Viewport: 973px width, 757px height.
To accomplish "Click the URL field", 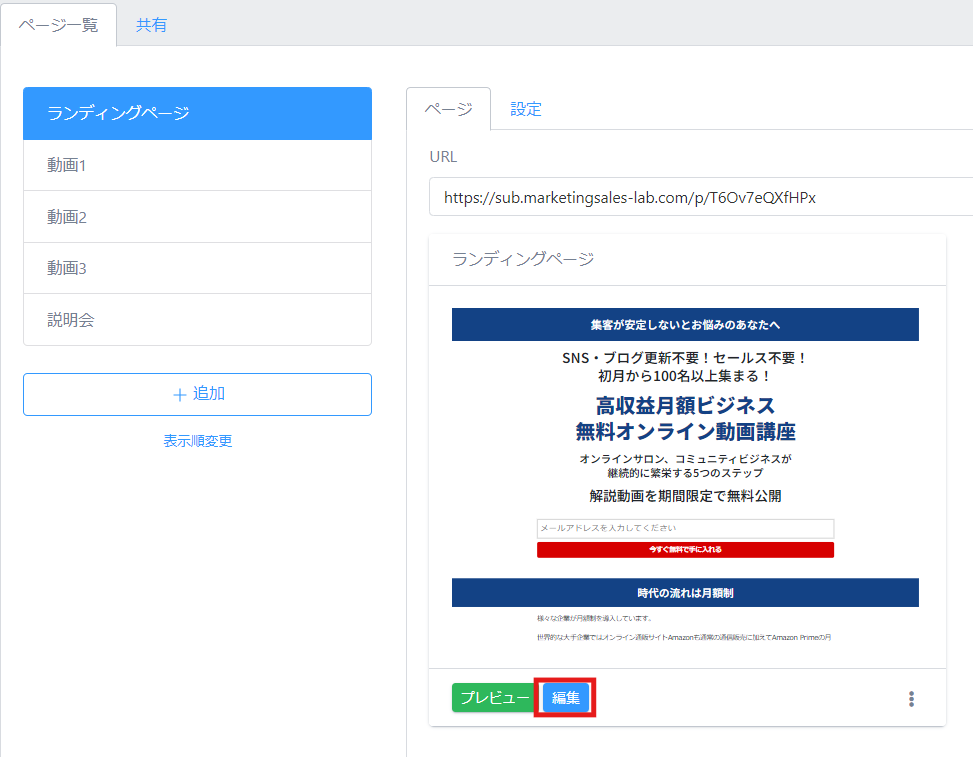I will tap(701, 197).
